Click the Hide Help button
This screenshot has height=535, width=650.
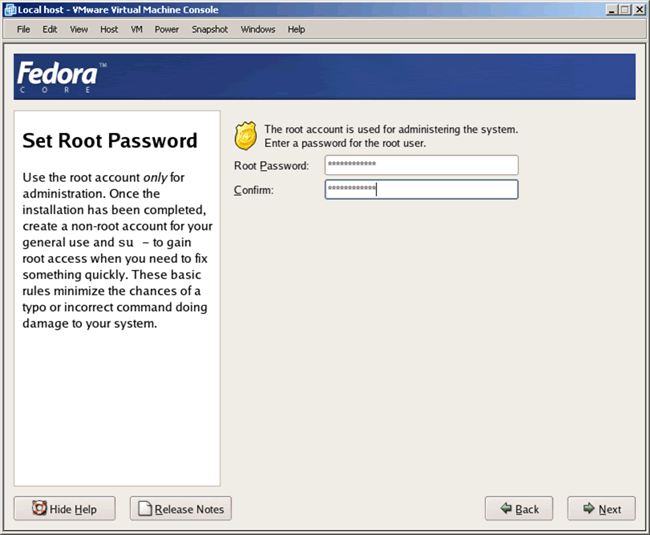point(64,509)
